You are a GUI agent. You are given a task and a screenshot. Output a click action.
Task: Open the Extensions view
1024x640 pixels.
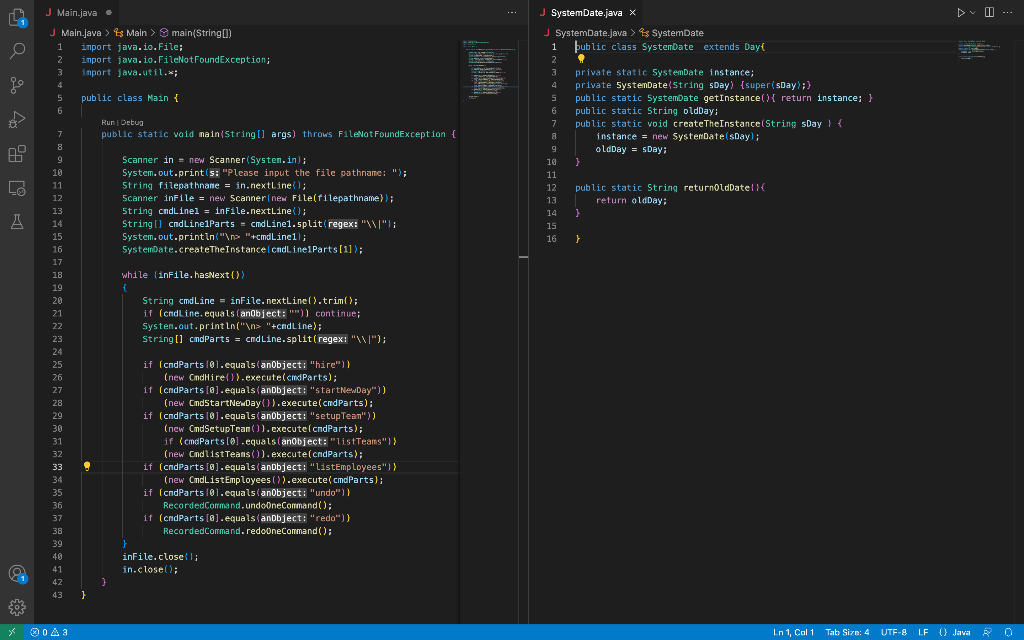pos(17,155)
